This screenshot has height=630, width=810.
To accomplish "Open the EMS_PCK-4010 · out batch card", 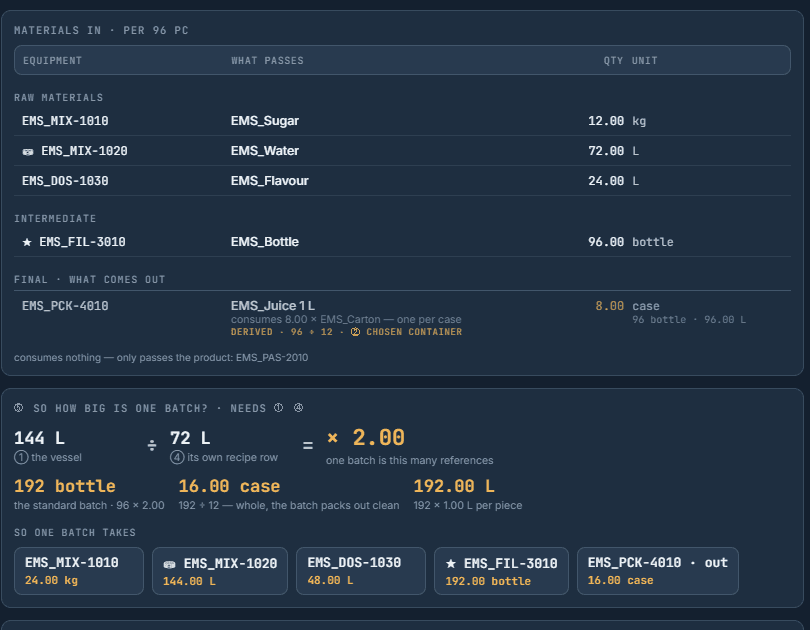I will (x=658, y=571).
